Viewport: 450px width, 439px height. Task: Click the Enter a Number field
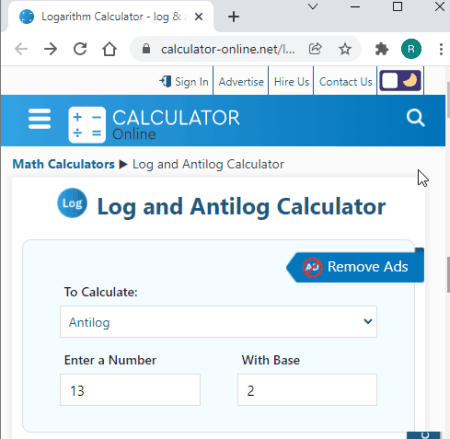click(130, 390)
